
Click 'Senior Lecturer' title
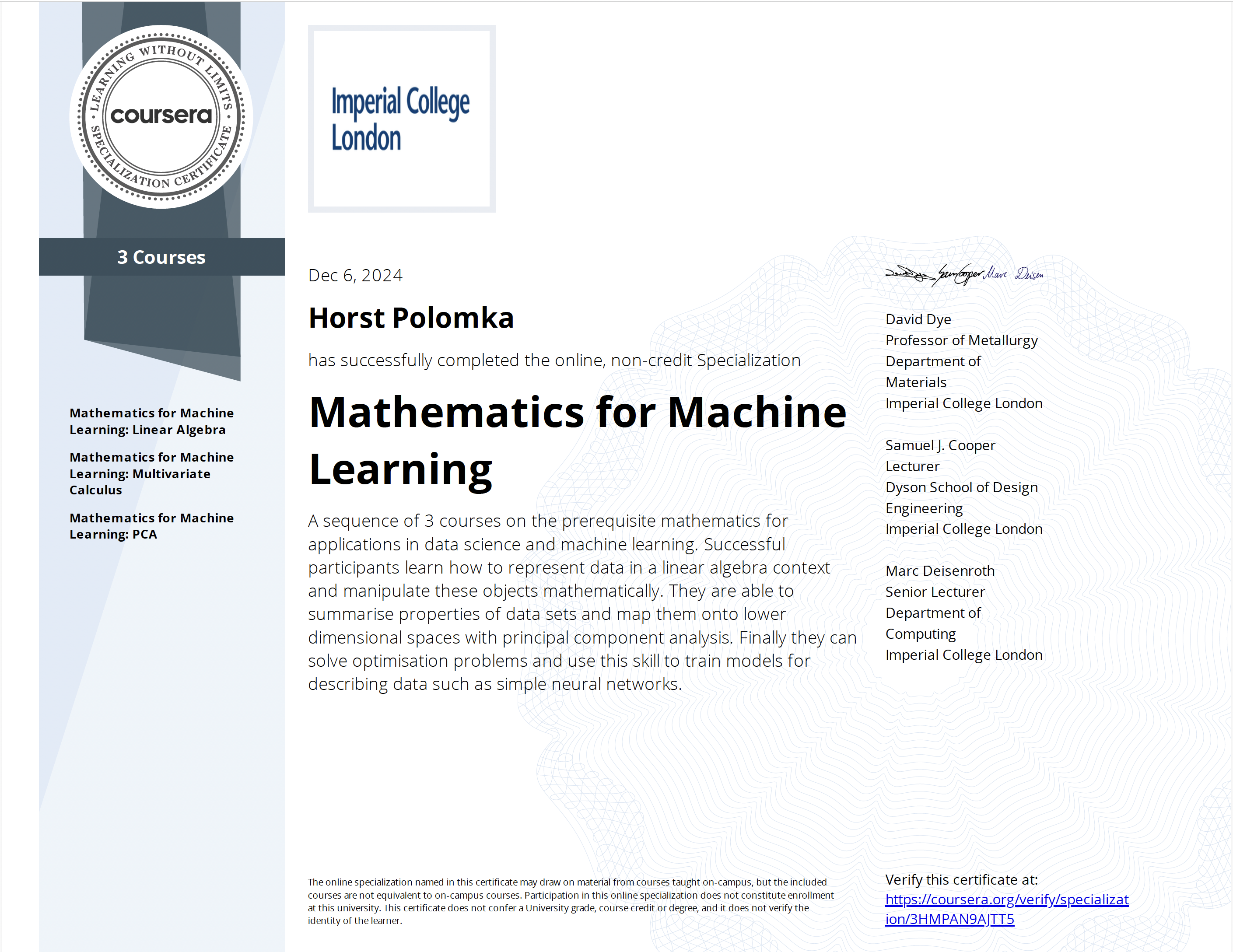[x=935, y=591]
